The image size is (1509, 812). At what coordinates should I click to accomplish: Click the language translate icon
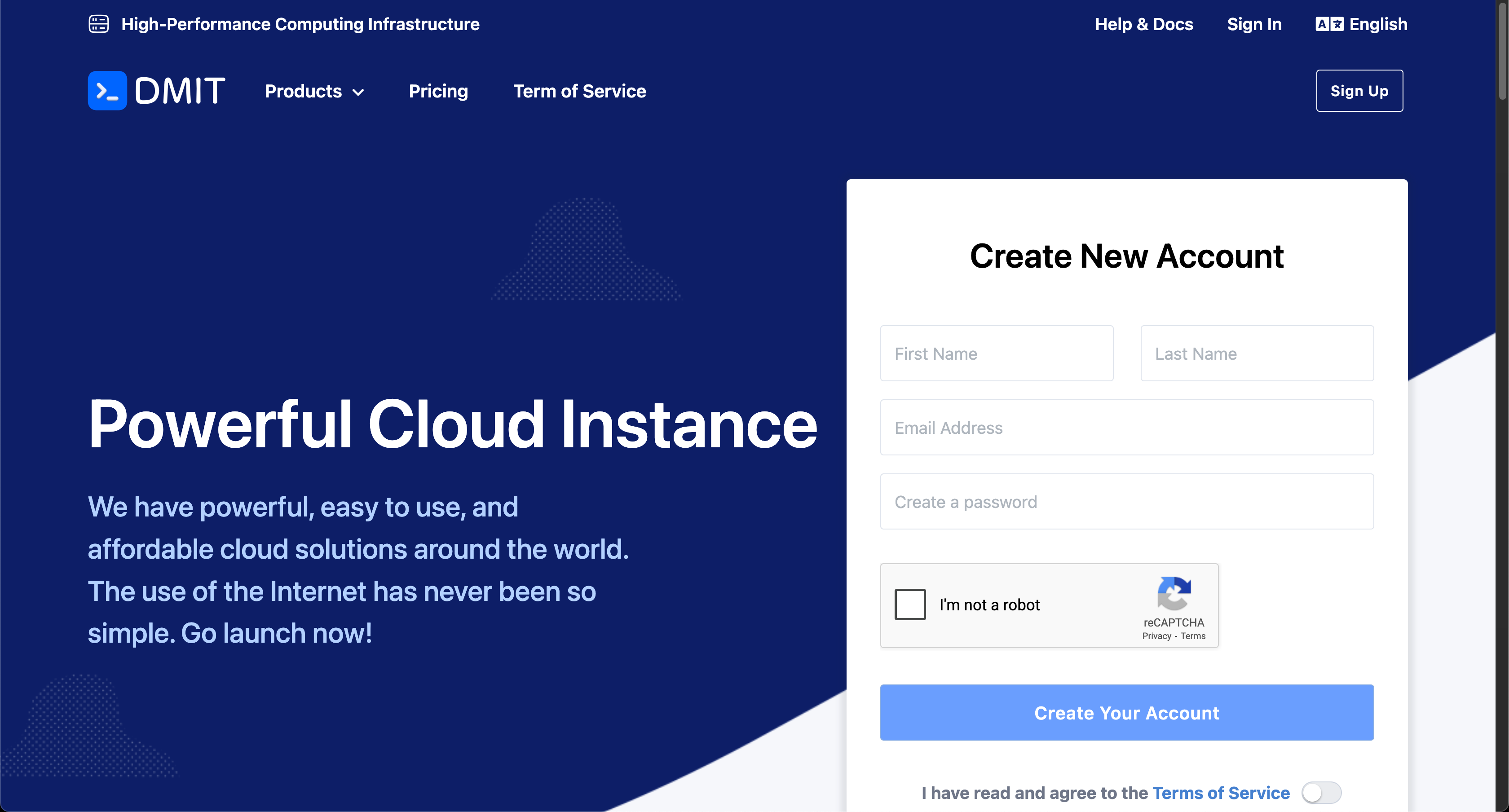[x=1328, y=24]
